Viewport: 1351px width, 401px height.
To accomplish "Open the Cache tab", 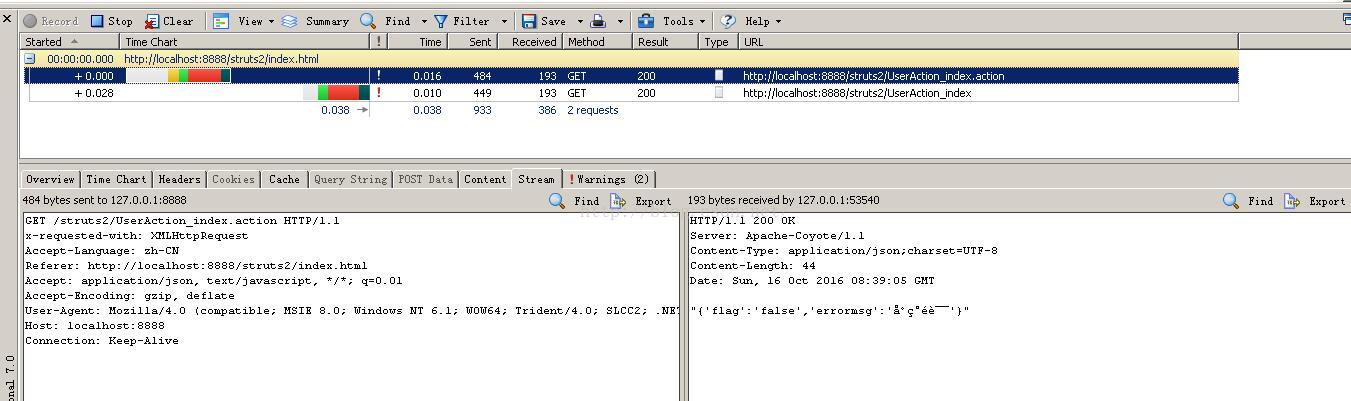I will 284,179.
